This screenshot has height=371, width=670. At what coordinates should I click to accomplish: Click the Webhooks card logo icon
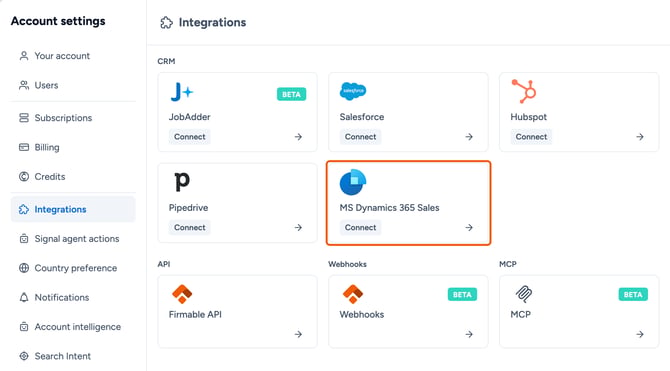[x=353, y=294]
